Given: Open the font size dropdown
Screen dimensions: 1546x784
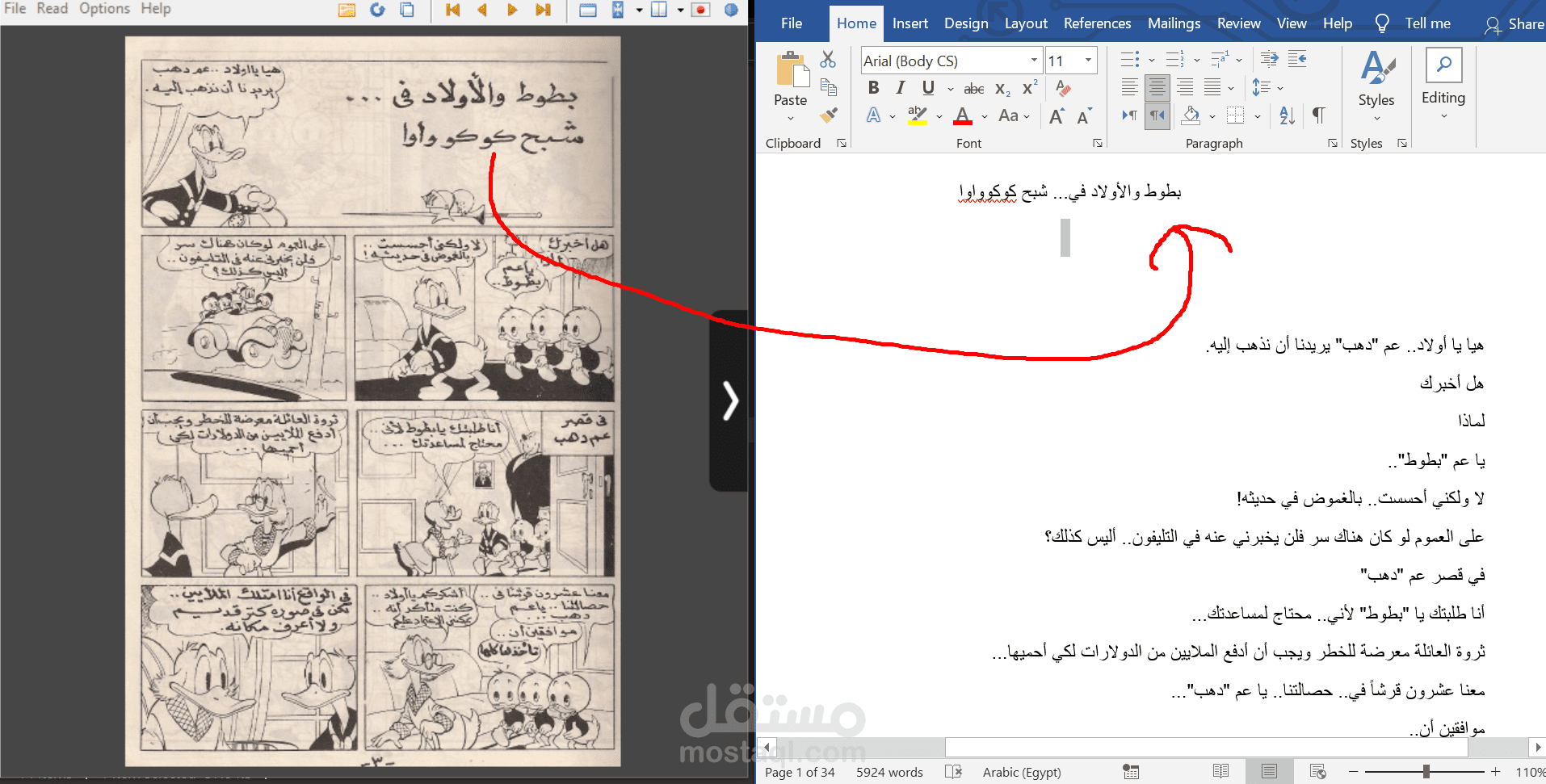Looking at the screenshot, I should (1088, 61).
